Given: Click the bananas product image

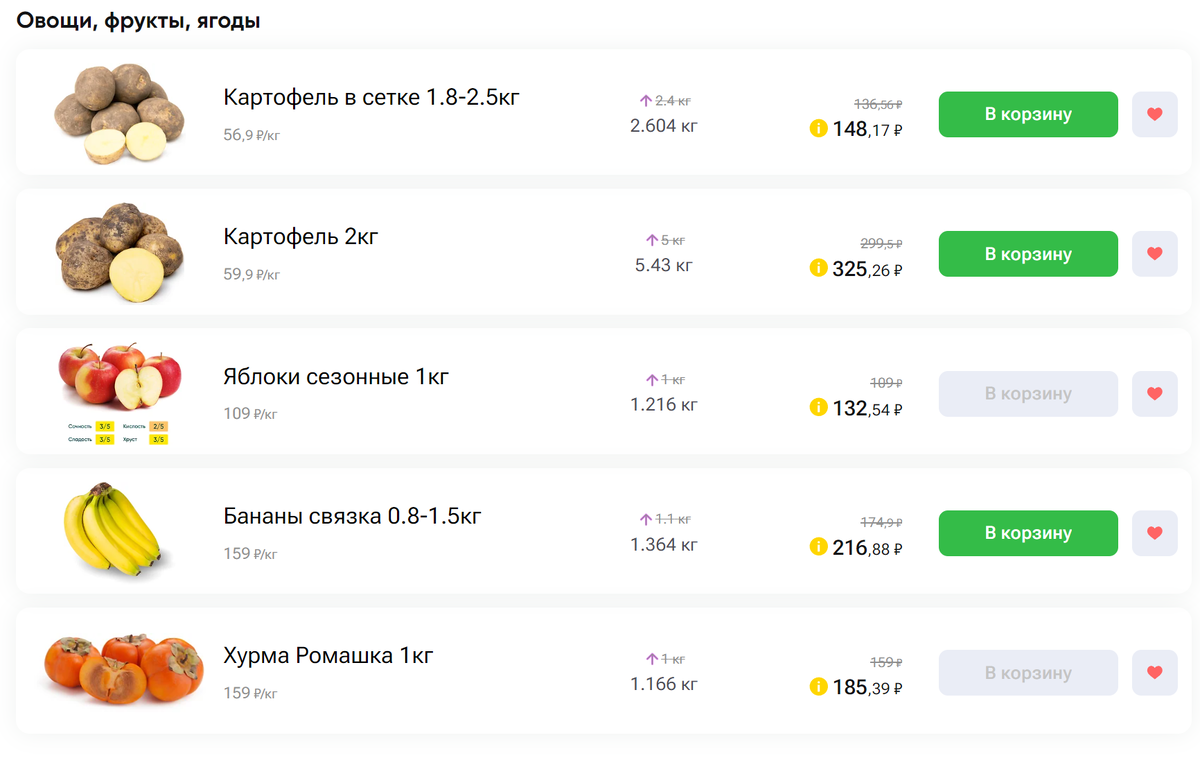Looking at the screenshot, I should point(112,529).
